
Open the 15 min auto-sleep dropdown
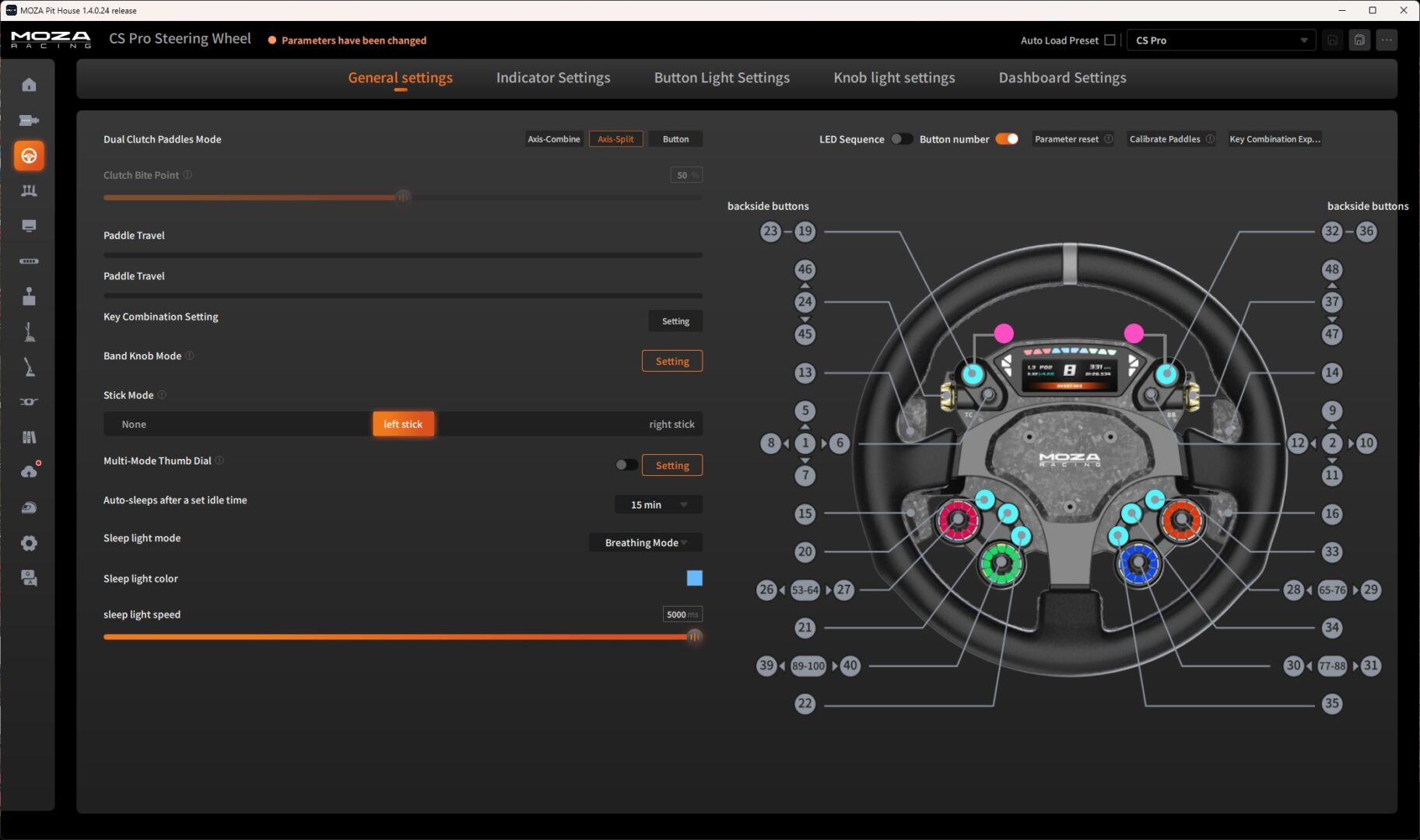[658, 505]
